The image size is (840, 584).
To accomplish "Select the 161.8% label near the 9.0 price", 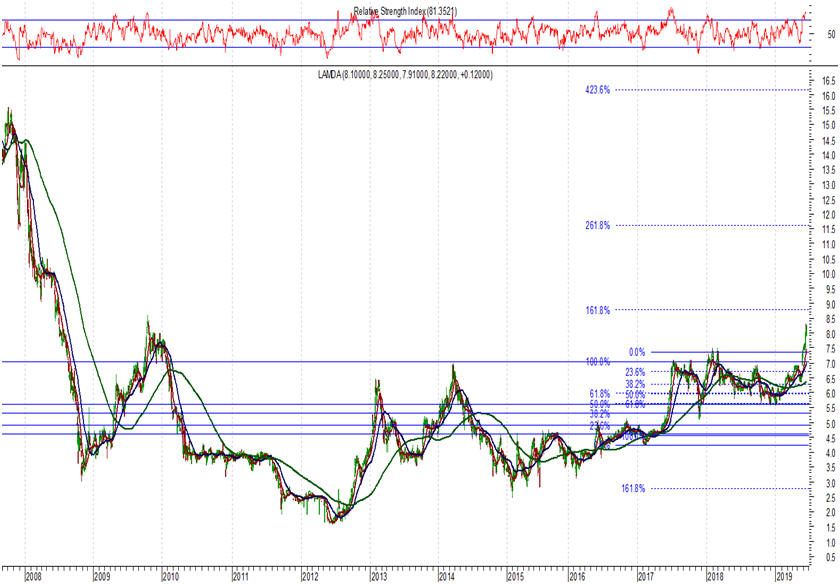I will [x=597, y=310].
